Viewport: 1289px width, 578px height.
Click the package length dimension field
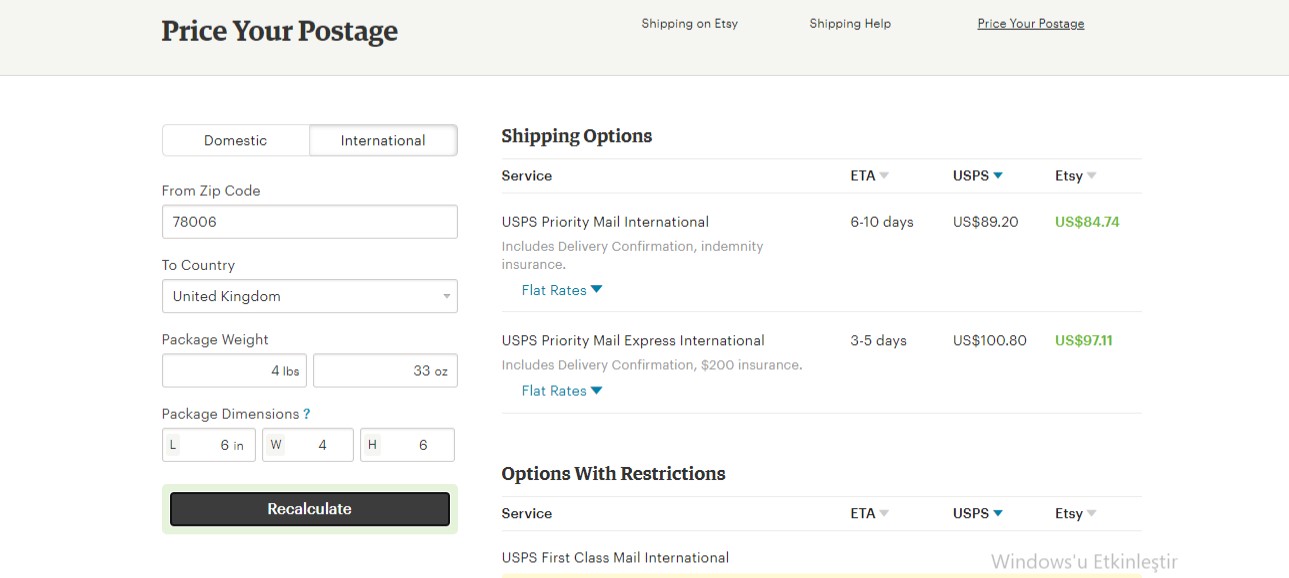tap(208, 445)
